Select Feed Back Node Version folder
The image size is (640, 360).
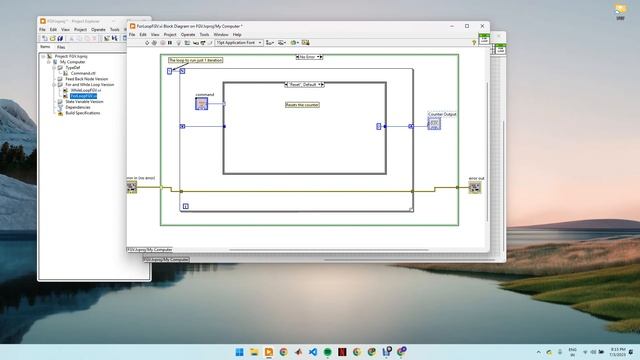point(87,79)
